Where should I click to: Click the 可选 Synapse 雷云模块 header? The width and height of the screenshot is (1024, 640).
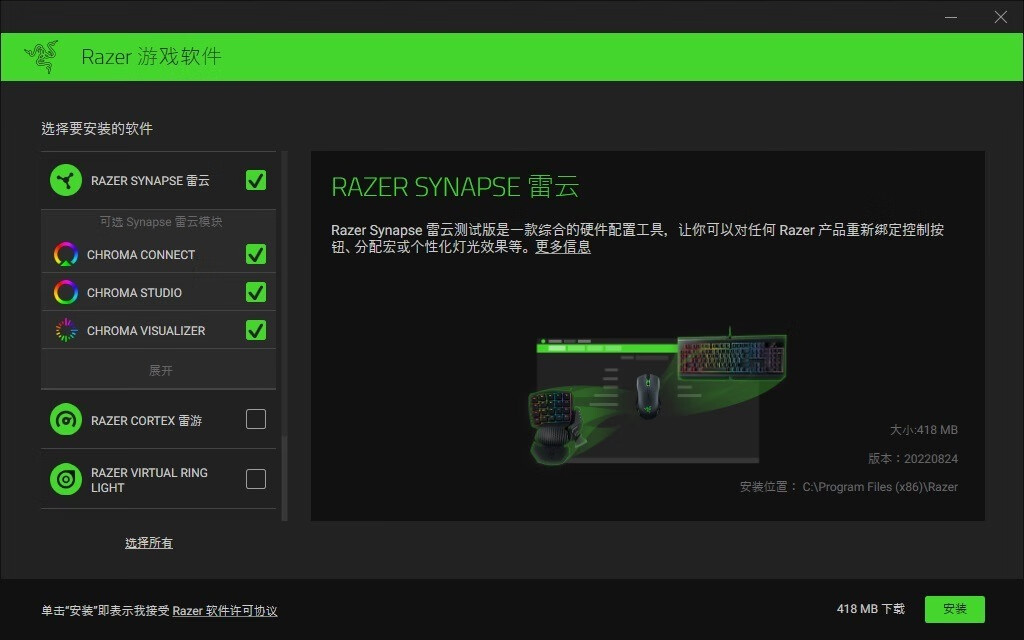(161, 222)
